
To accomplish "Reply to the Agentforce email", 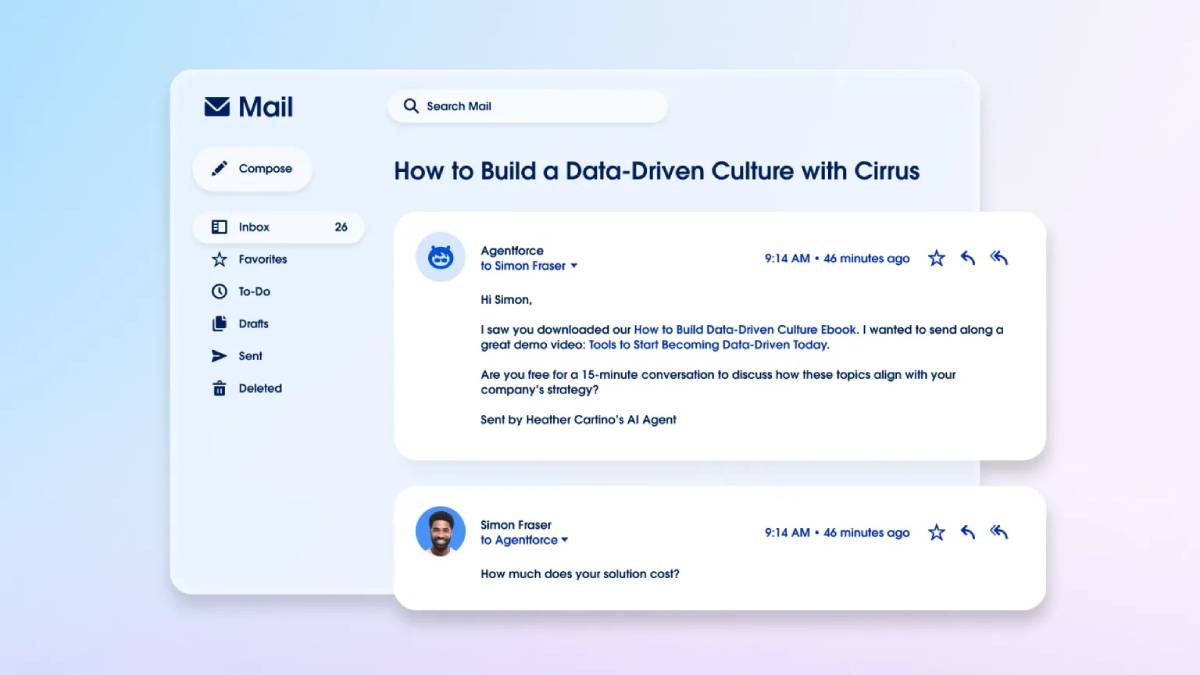I will click(x=967, y=257).
